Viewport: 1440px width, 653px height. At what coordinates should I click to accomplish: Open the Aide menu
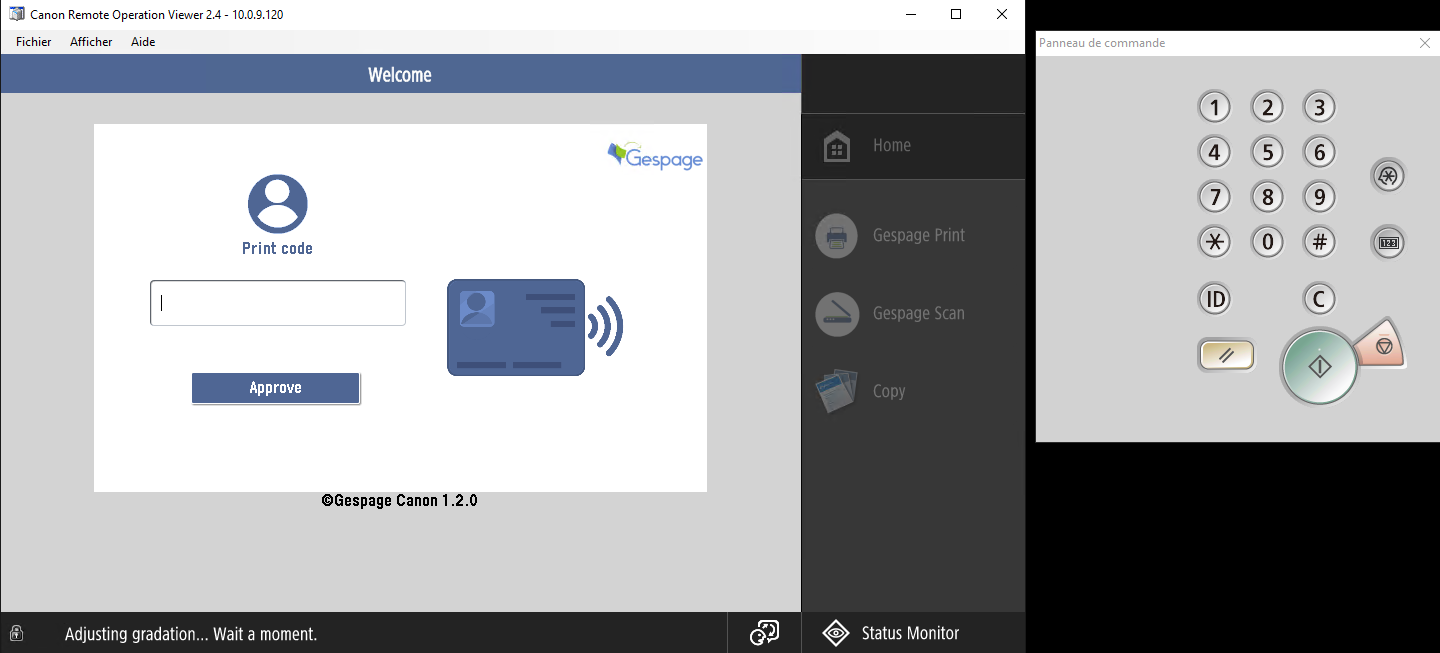pos(143,42)
